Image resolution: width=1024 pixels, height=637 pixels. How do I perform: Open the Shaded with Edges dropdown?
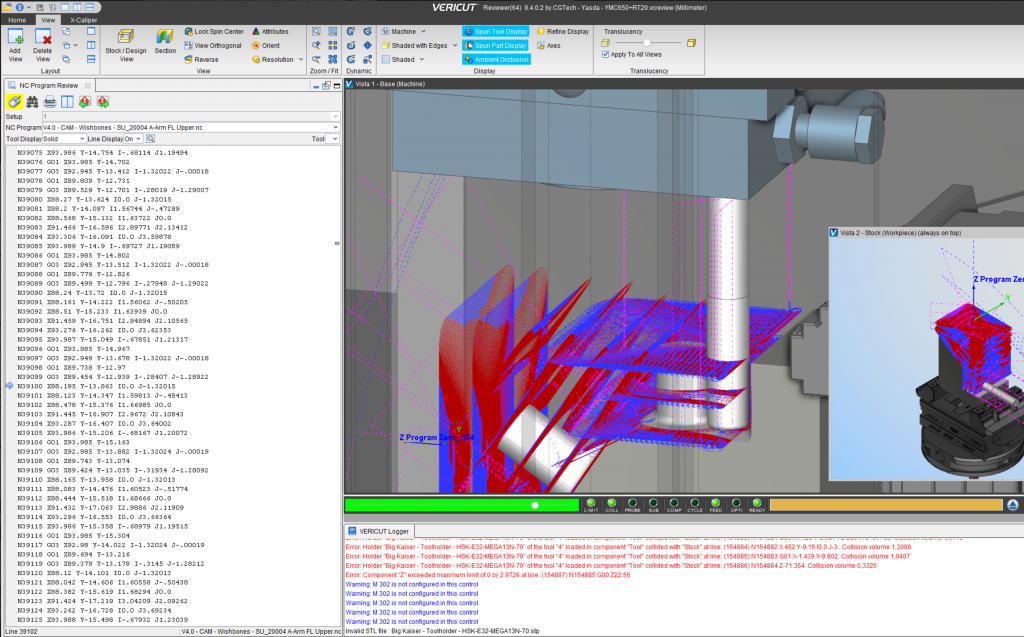point(455,46)
